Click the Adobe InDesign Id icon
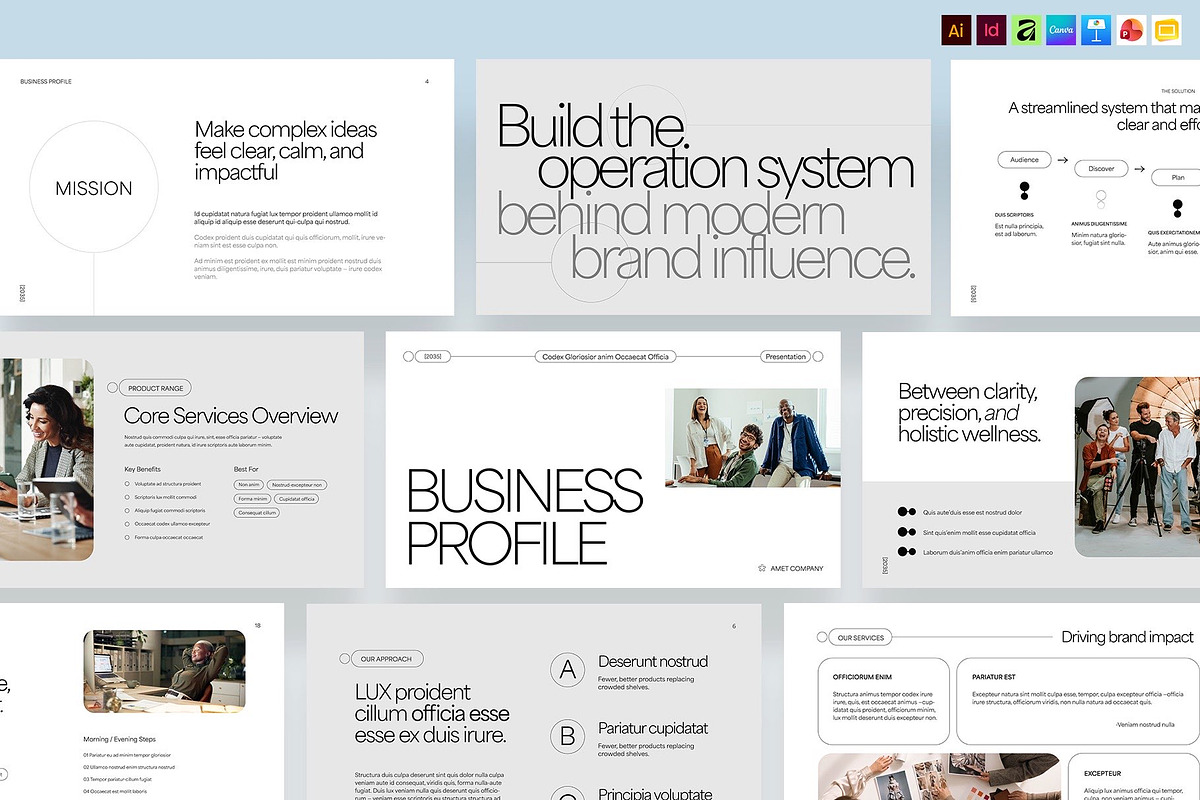 pos(992,30)
